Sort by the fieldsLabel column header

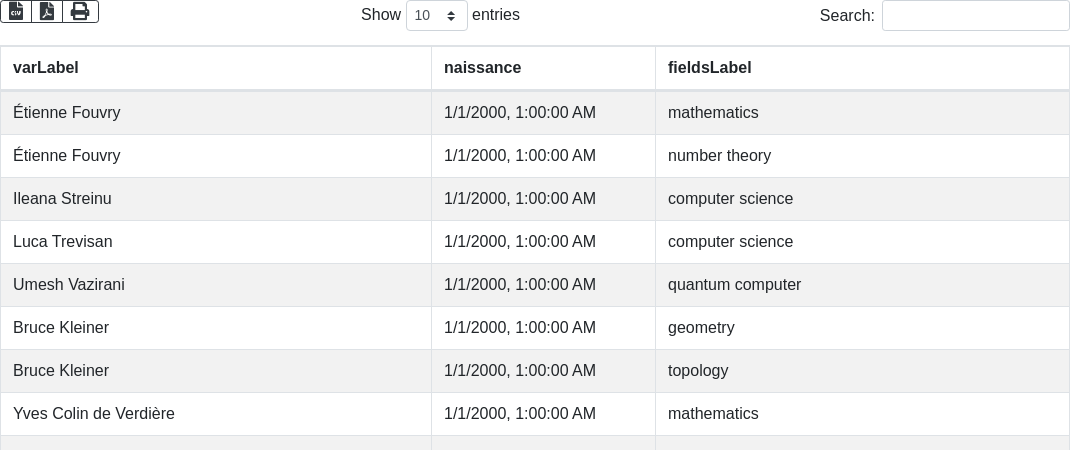tap(709, 68)
